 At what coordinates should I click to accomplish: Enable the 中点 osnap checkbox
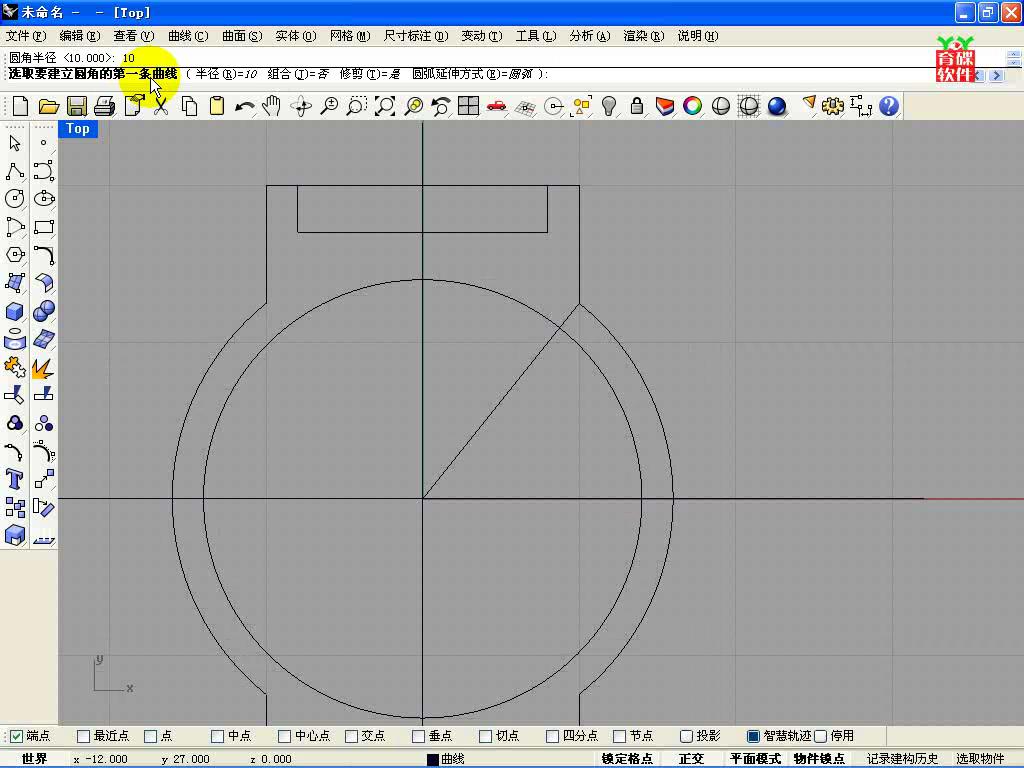pos(217,736)
